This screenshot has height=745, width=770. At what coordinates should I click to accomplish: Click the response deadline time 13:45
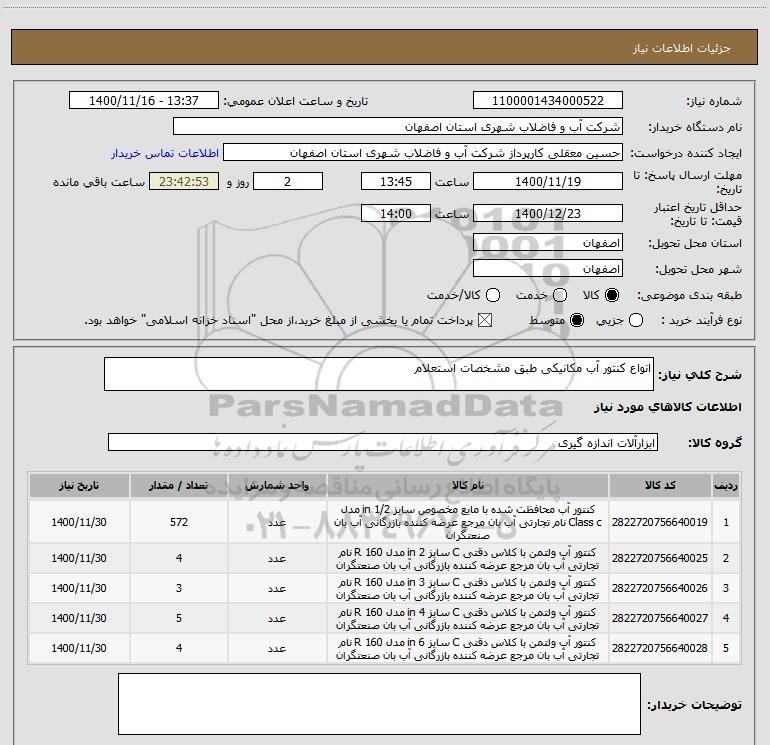point(396,182)
